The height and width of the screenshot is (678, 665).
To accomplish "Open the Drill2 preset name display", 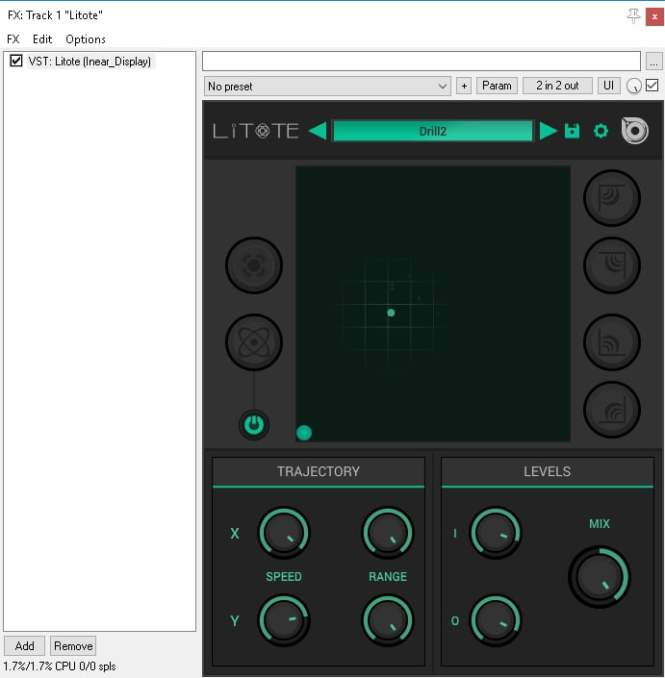I will point(433,131).
